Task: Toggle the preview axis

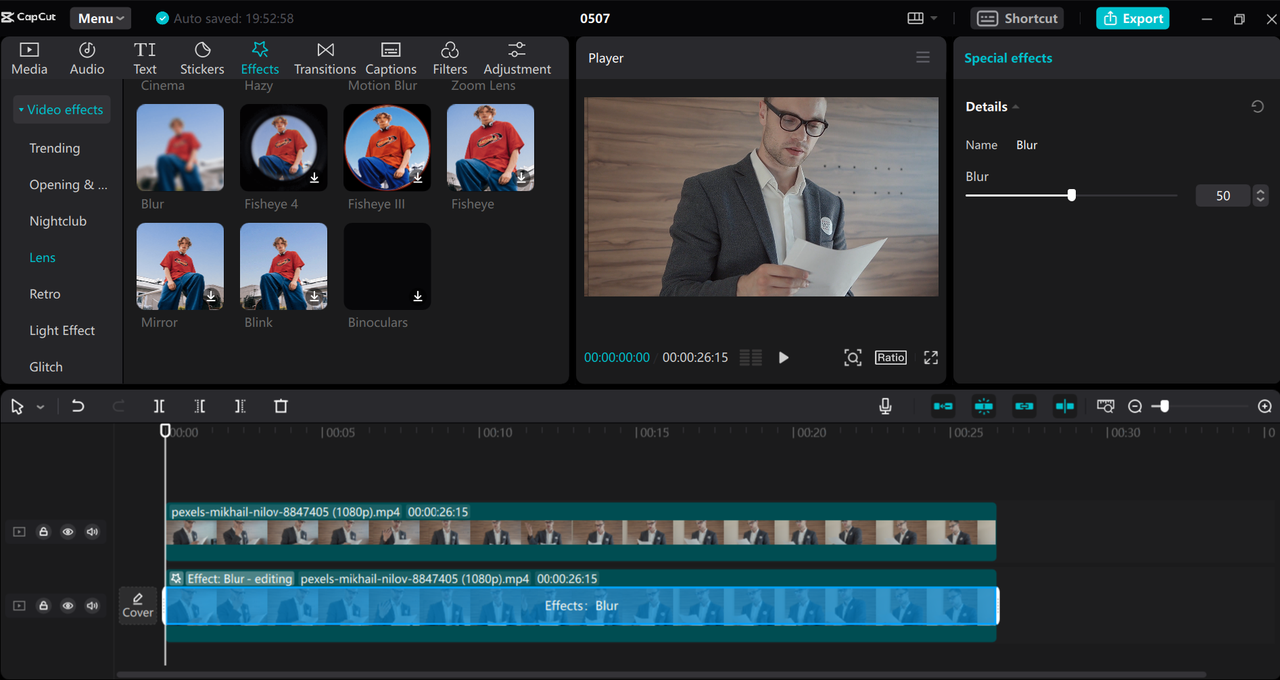Action: tap(1065, 406)
